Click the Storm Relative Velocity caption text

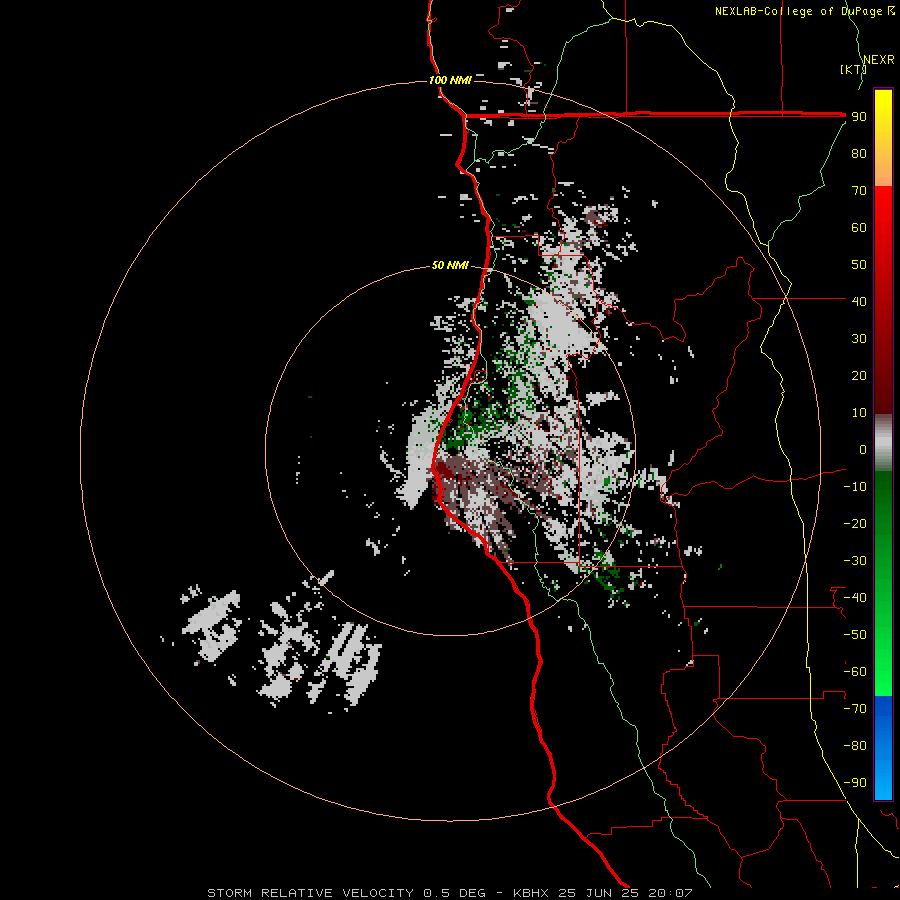pos(449,893)
